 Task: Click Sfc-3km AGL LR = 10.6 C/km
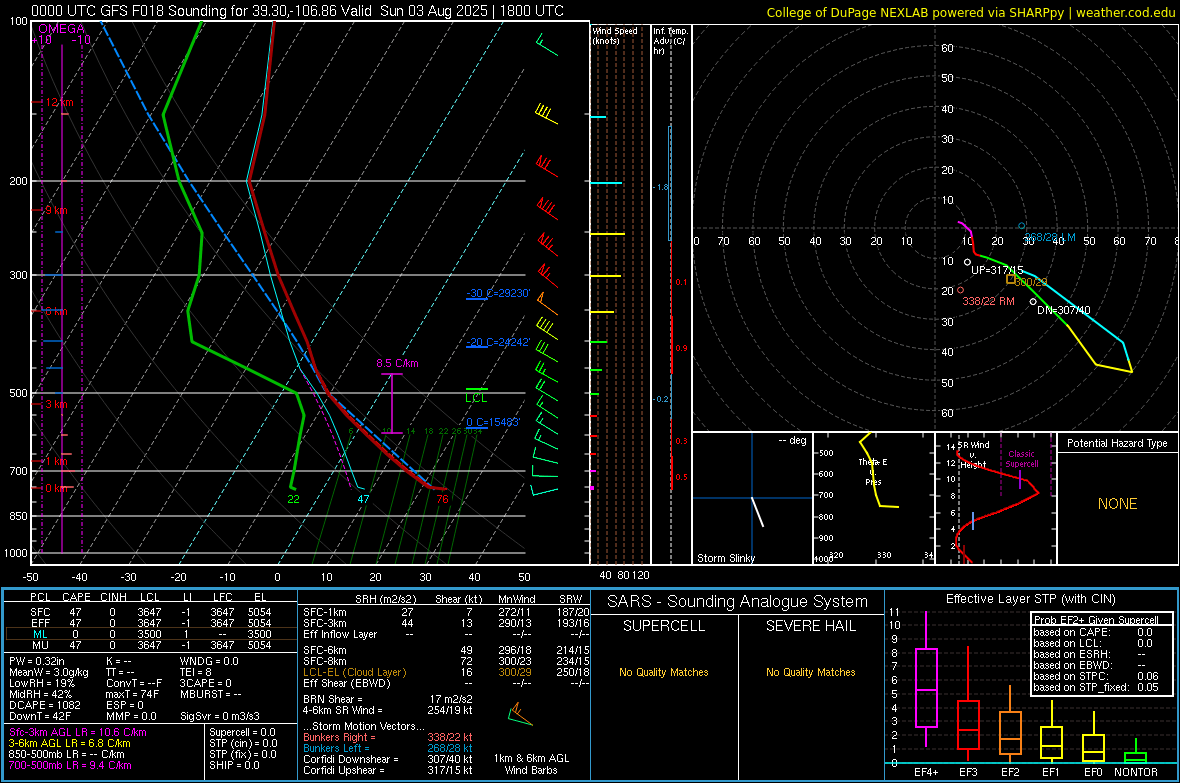[78, 732]
